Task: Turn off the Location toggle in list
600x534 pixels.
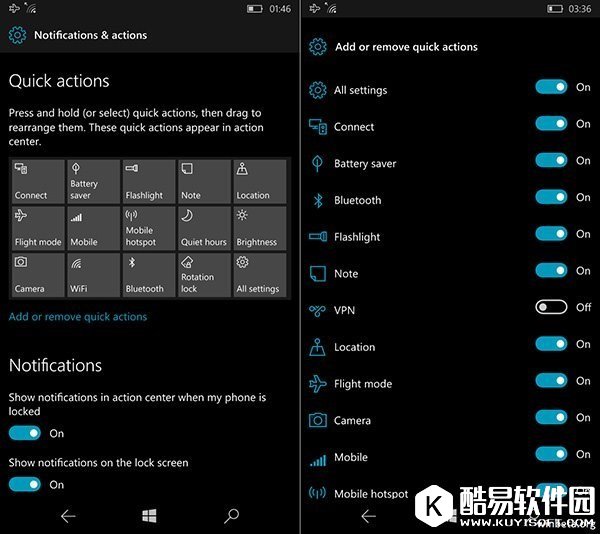Action: coord(551,344)
